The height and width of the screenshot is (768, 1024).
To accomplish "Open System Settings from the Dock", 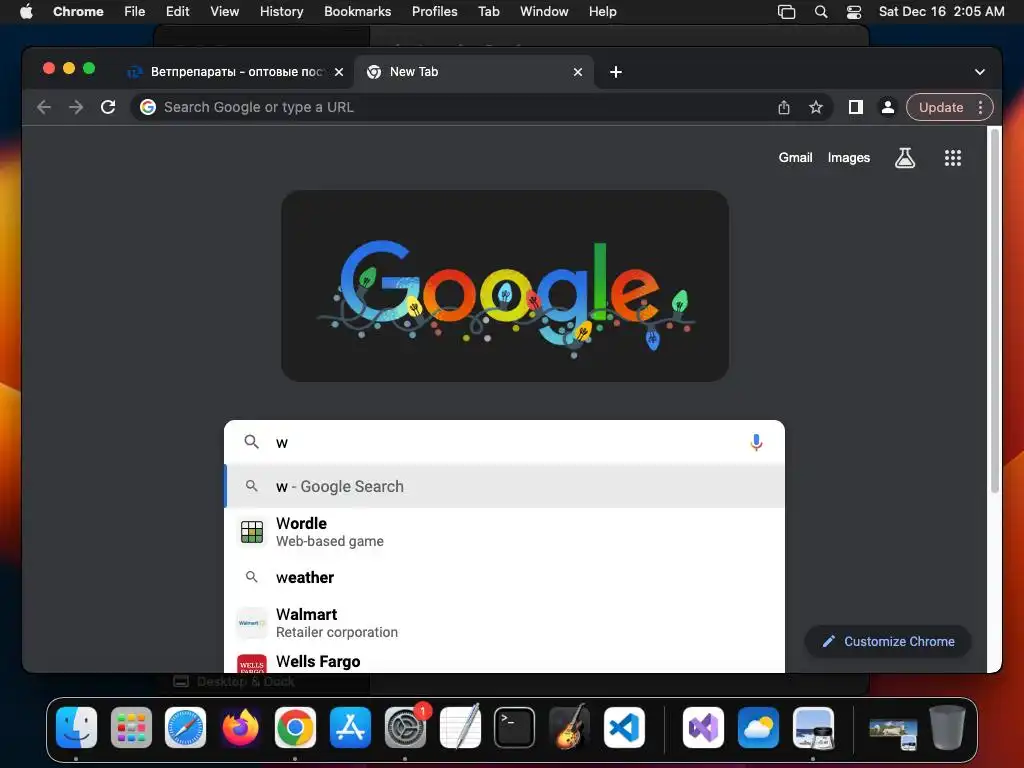I will pyautogui.click(x=405, y=727).
